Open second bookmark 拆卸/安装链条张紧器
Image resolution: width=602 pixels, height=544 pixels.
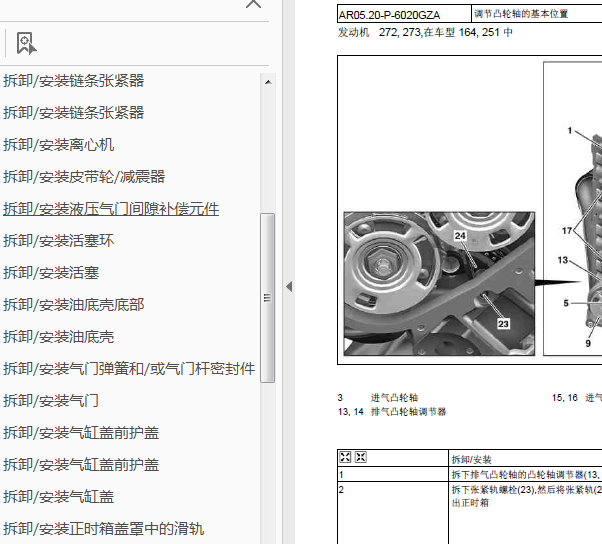click(x=73, y=113)
